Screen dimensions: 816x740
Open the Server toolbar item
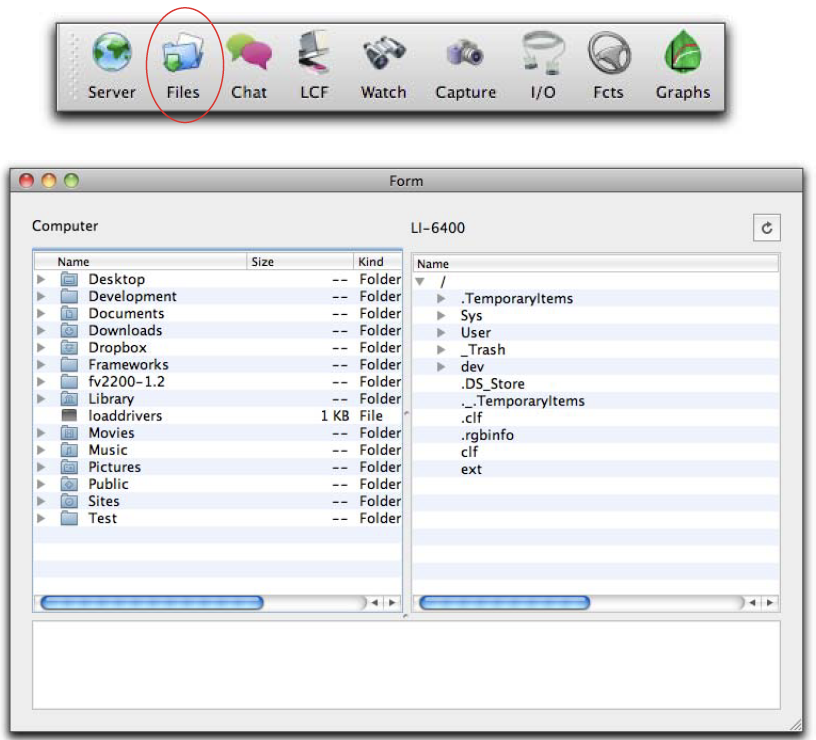tap(111, 66)
